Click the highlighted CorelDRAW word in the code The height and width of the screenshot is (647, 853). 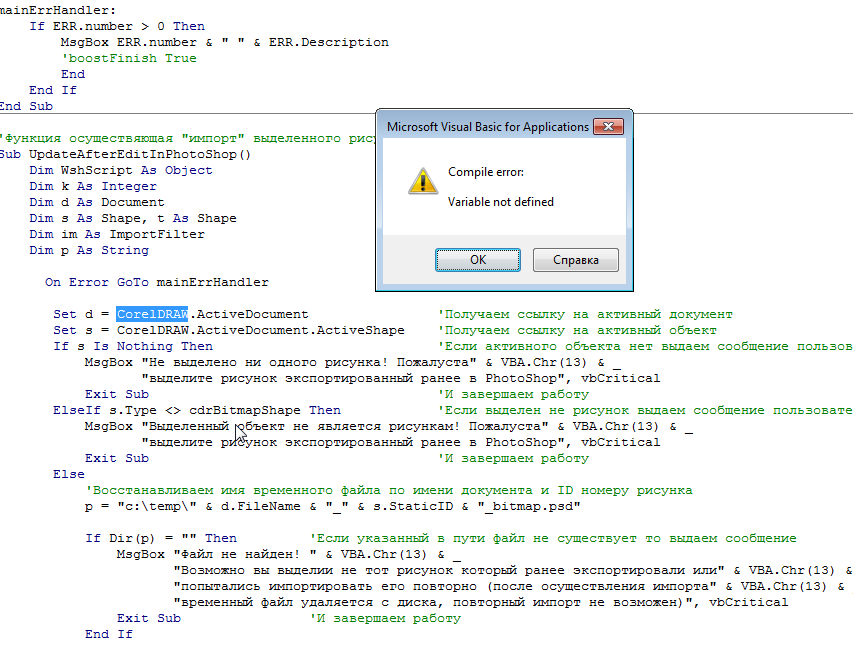point(152,314)
